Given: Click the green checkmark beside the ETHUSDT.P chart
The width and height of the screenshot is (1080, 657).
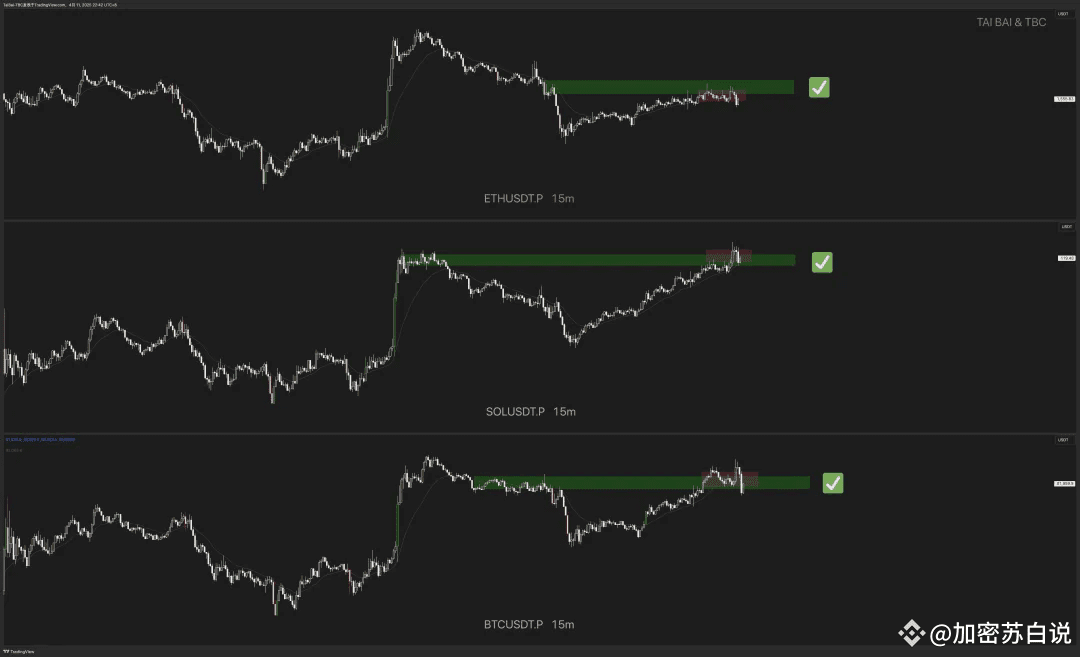Looking at the screenshot, I should tap(819, 87).
